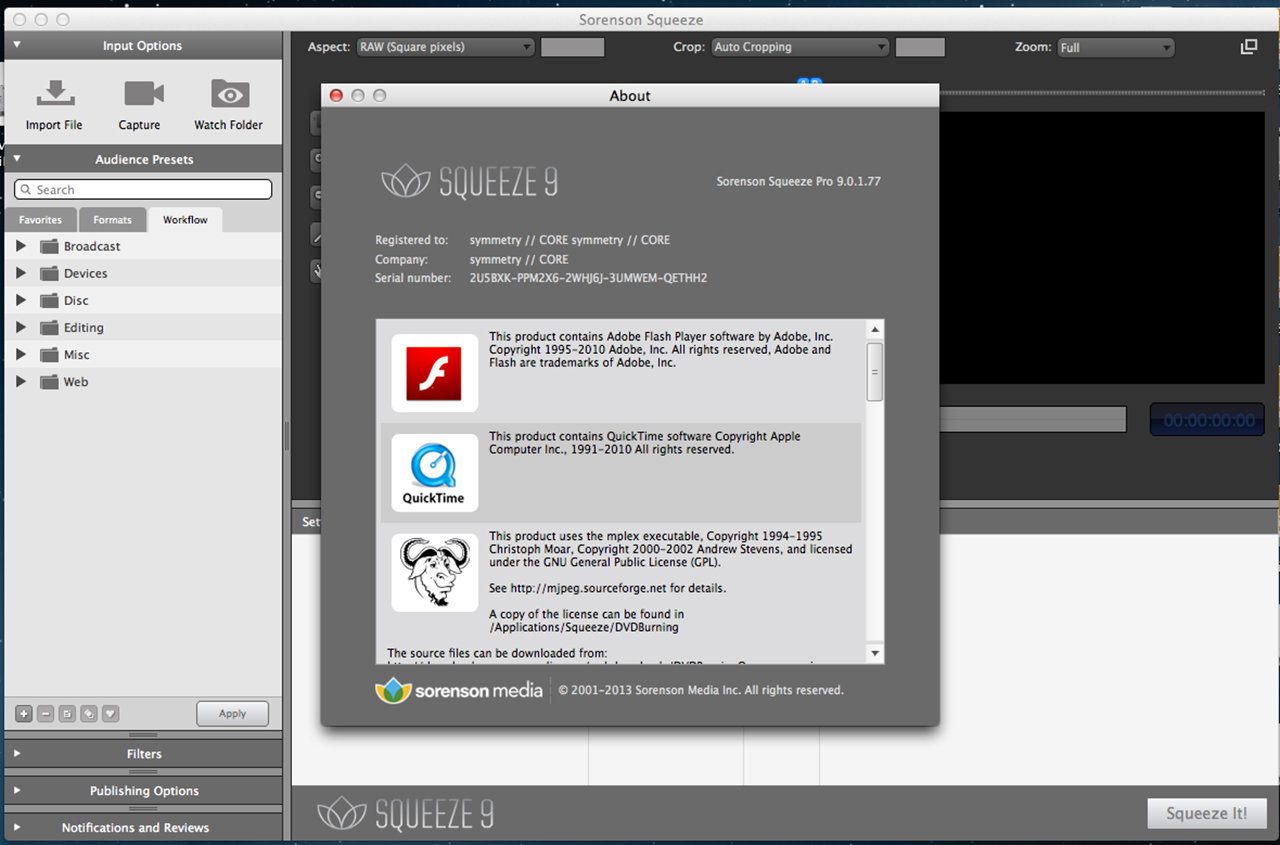
Task: Click in the presets Search field
Action: [x=143, y=189]
